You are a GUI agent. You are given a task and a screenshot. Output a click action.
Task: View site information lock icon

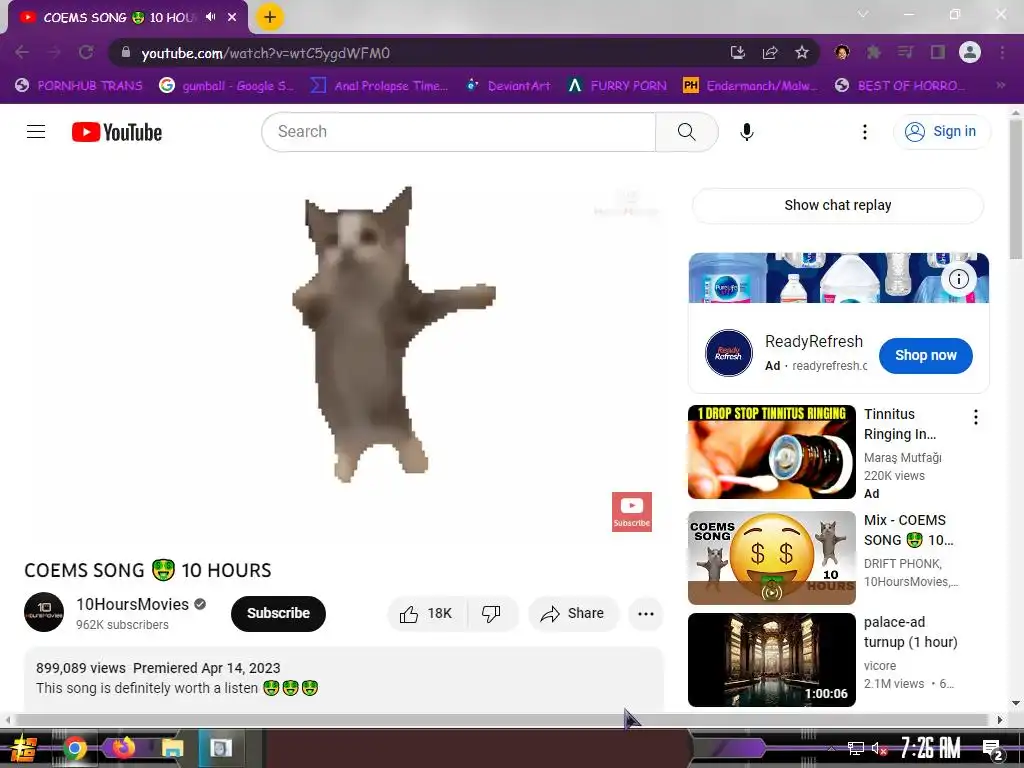point(126,52)
